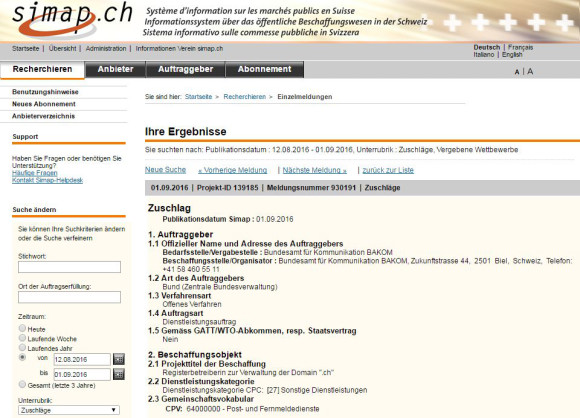
Task: Click the von date field 12.08.2016
Action: pos(82,359)
